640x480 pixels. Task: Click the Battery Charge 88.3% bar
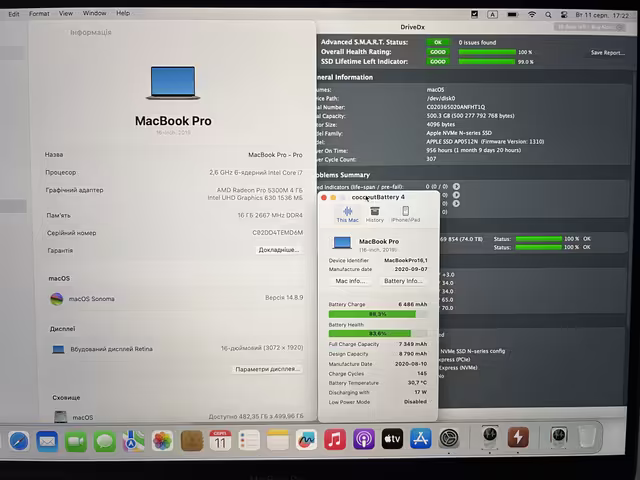[378, 314]
